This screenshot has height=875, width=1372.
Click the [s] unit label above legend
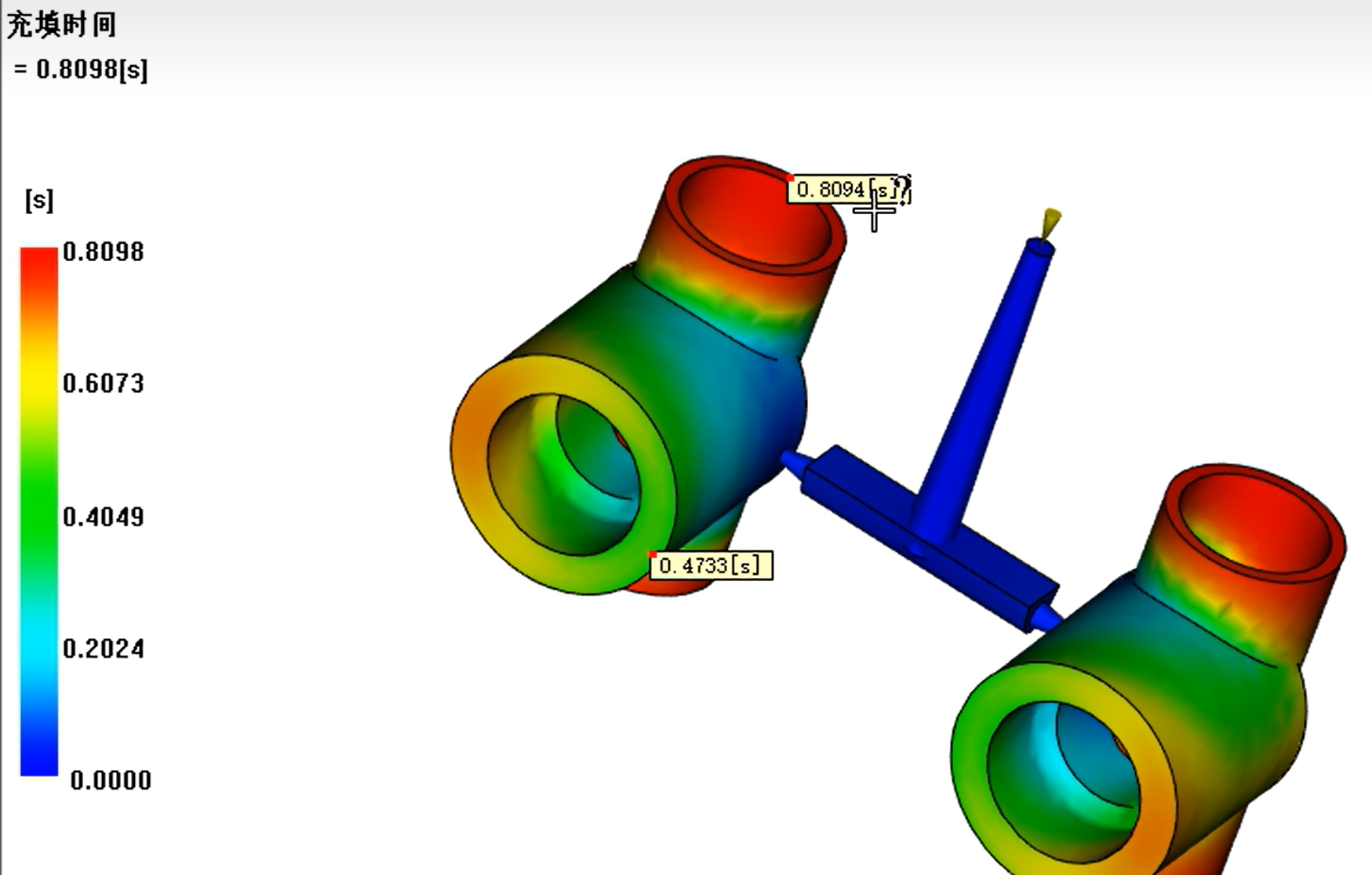pyautogui.click(x=39, y=200)
